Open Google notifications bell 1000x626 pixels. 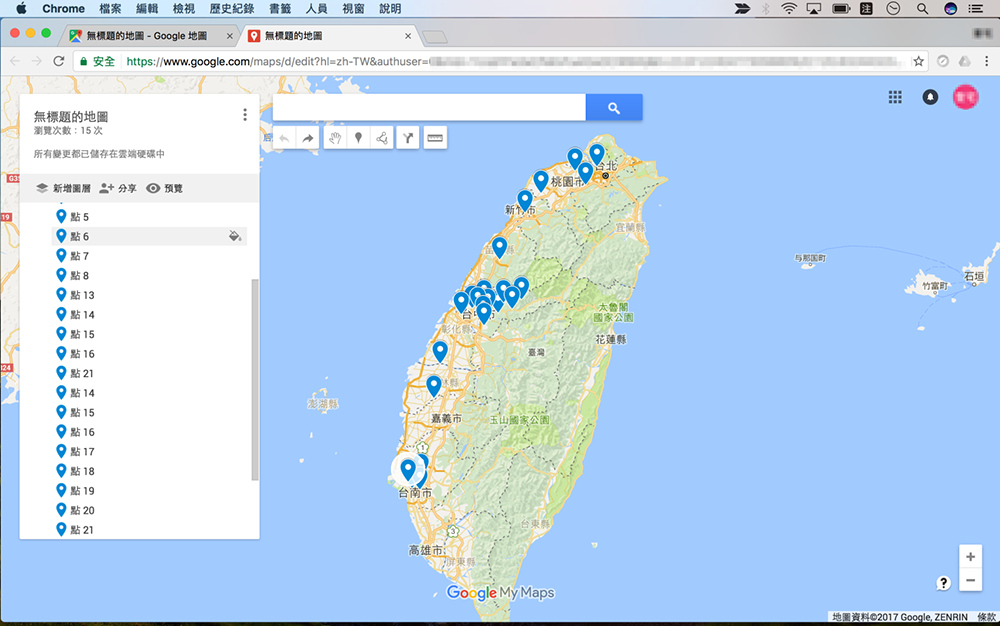tap(930, 97)
